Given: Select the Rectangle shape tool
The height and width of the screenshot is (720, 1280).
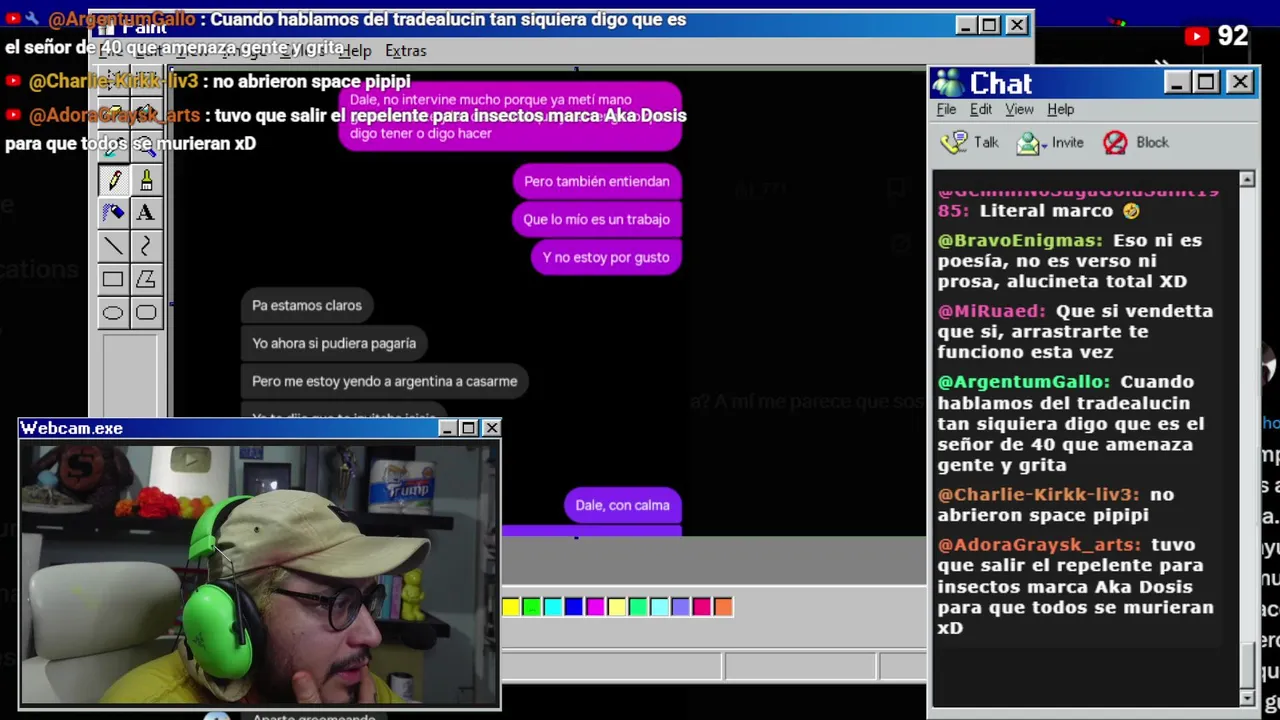Looking at the screenshot, I should click(113, 280).
